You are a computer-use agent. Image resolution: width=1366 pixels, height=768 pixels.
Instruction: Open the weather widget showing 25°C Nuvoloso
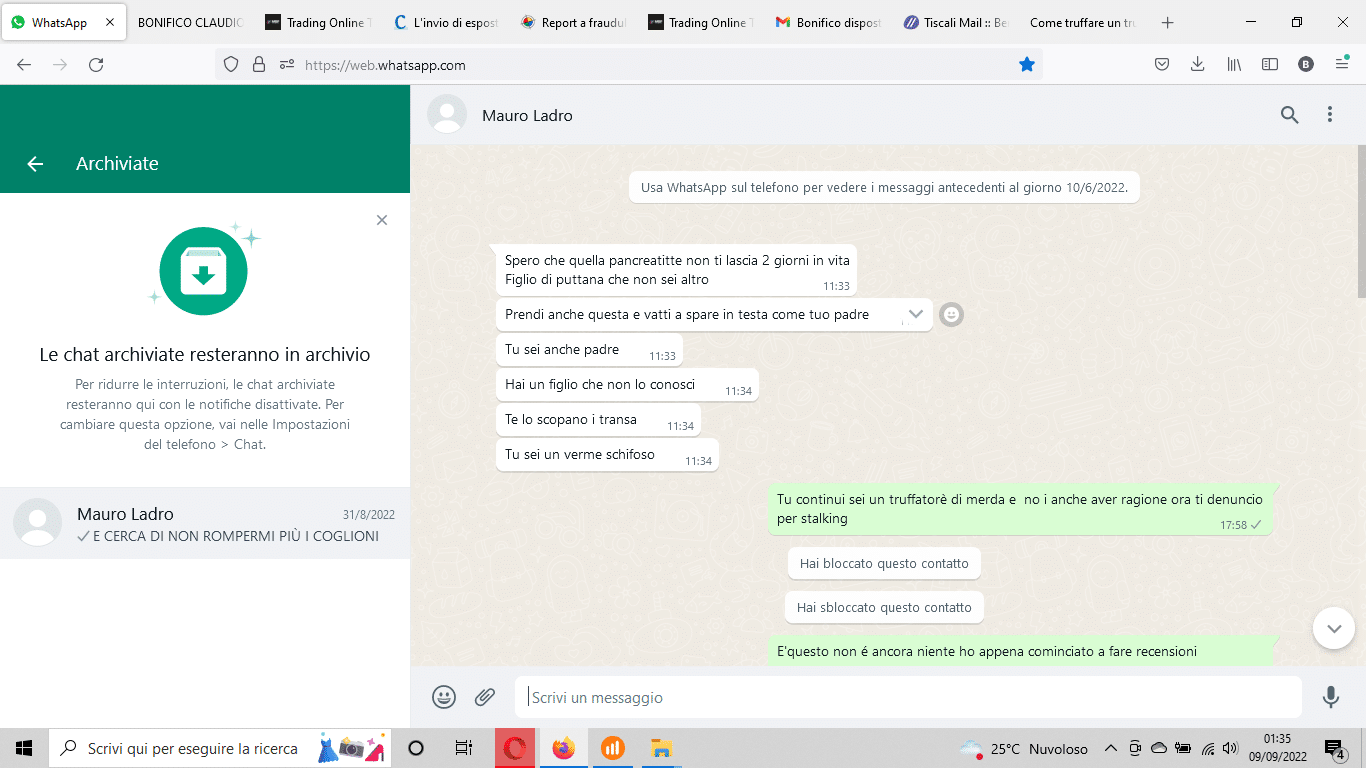pos(1023,748)
